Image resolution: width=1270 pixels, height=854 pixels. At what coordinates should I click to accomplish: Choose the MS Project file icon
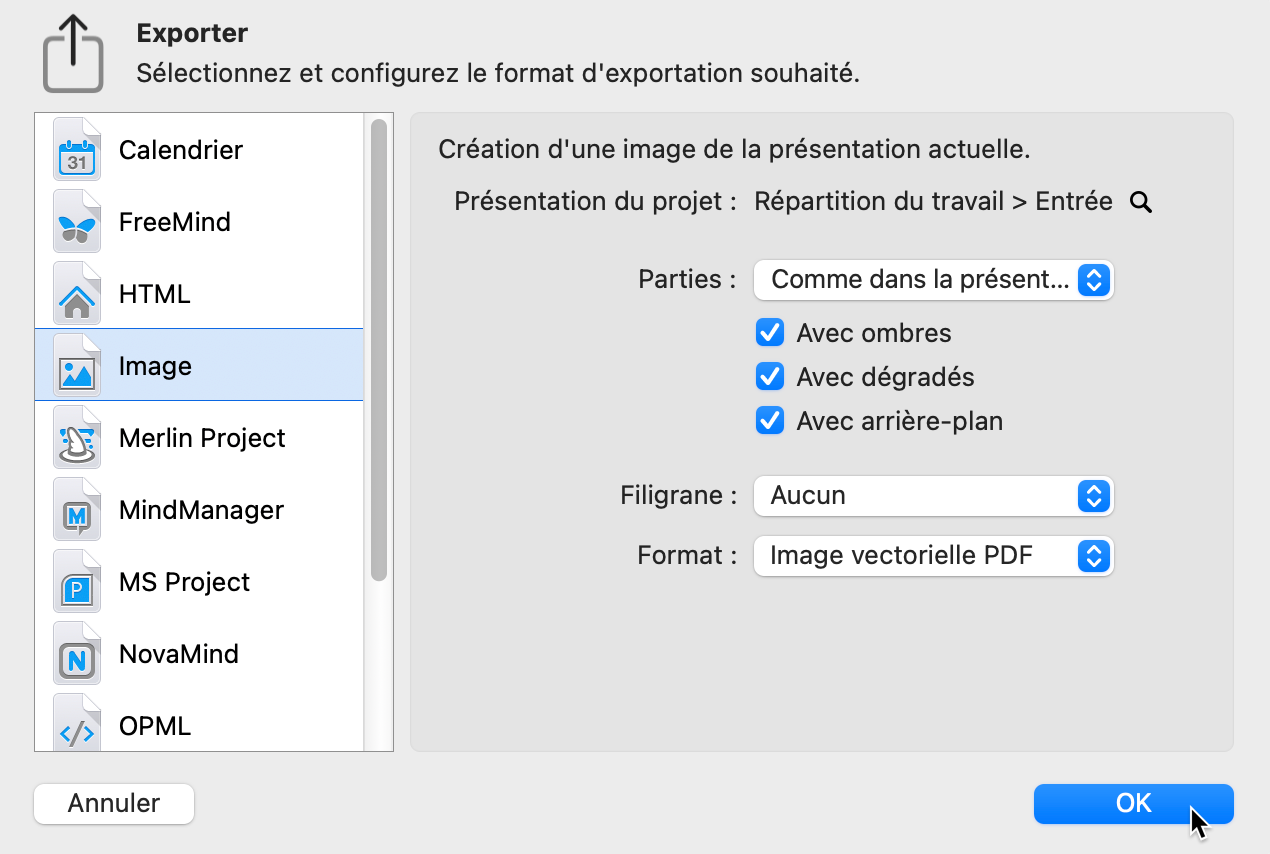[77, 583]
